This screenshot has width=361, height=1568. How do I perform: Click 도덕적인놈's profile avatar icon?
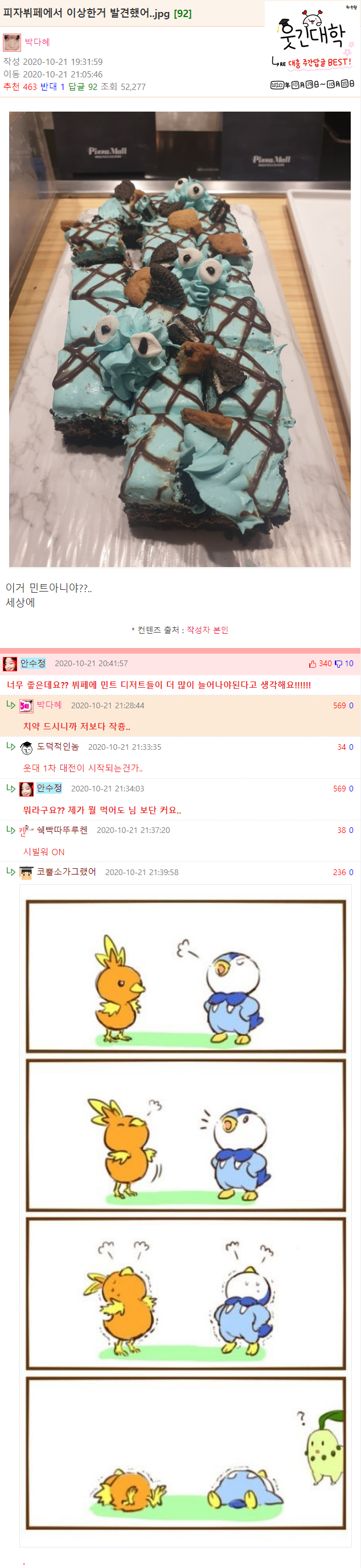click(26, 748)
